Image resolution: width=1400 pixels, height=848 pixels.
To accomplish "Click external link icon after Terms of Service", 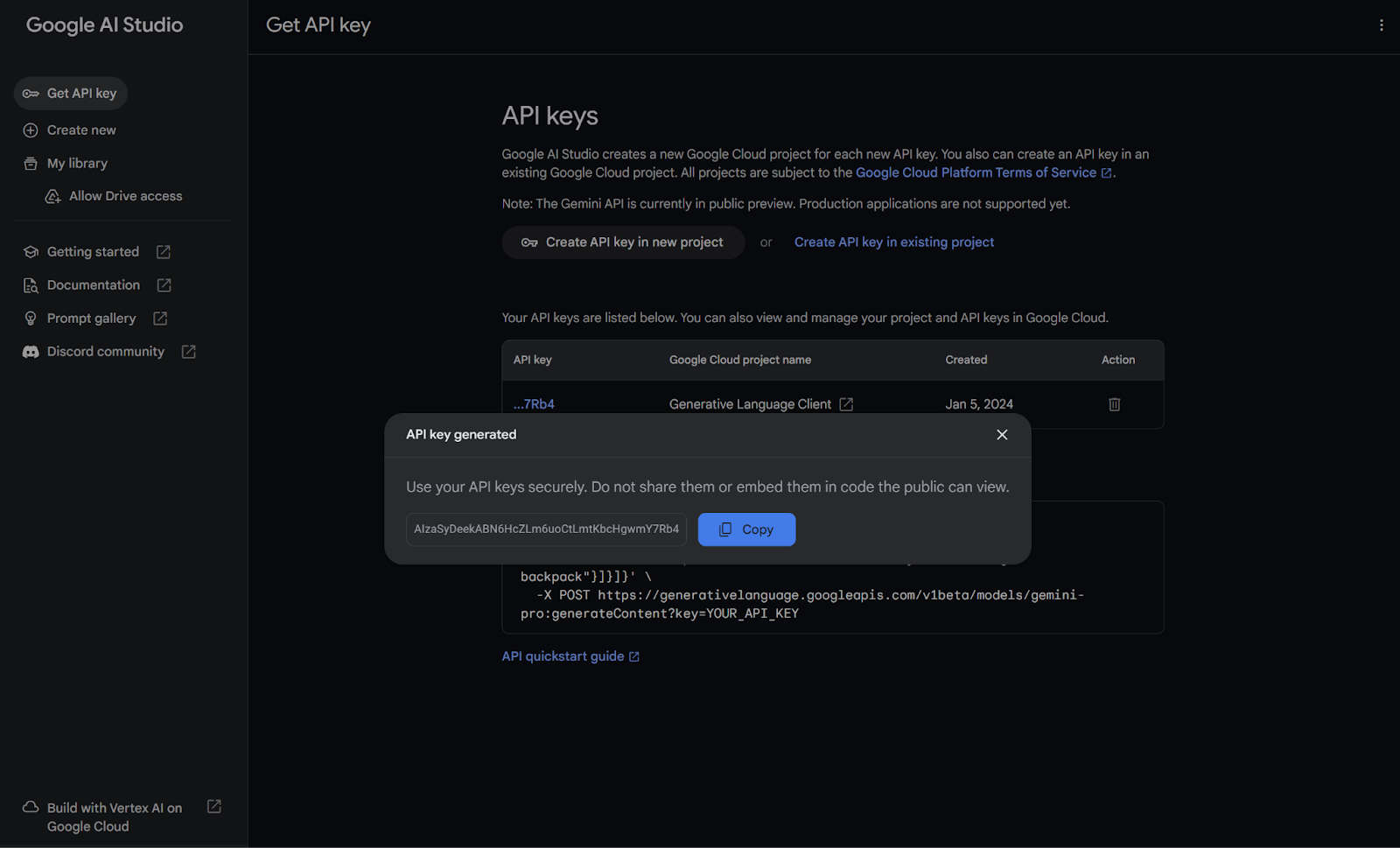I will (1107, 173).
